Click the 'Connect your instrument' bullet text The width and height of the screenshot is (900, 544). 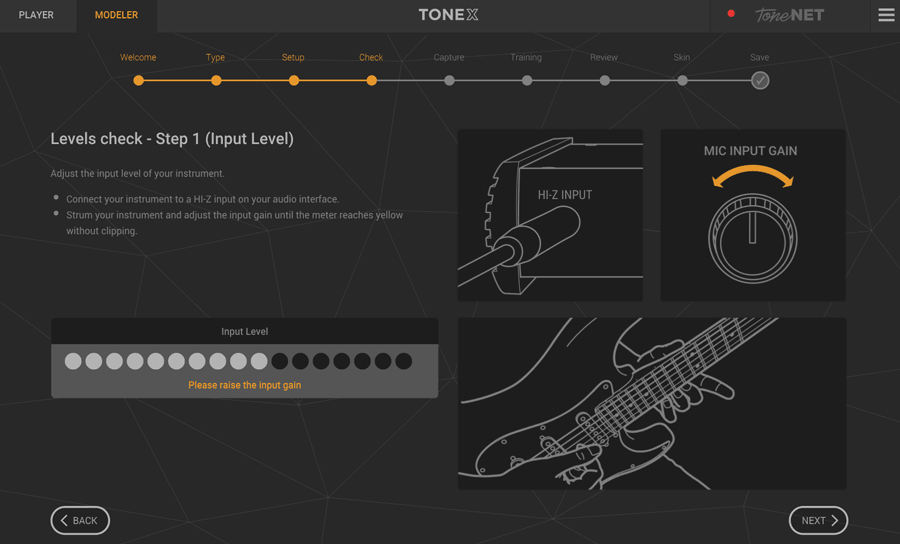203,199
